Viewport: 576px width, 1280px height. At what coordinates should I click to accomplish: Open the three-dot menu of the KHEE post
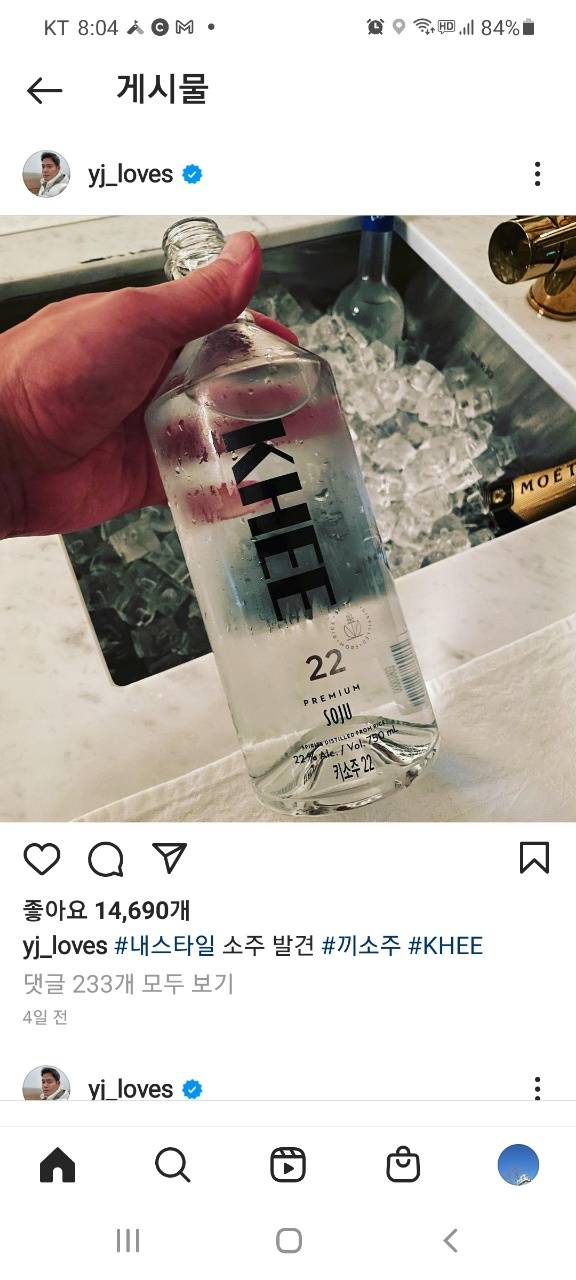[x=538, y=174]
